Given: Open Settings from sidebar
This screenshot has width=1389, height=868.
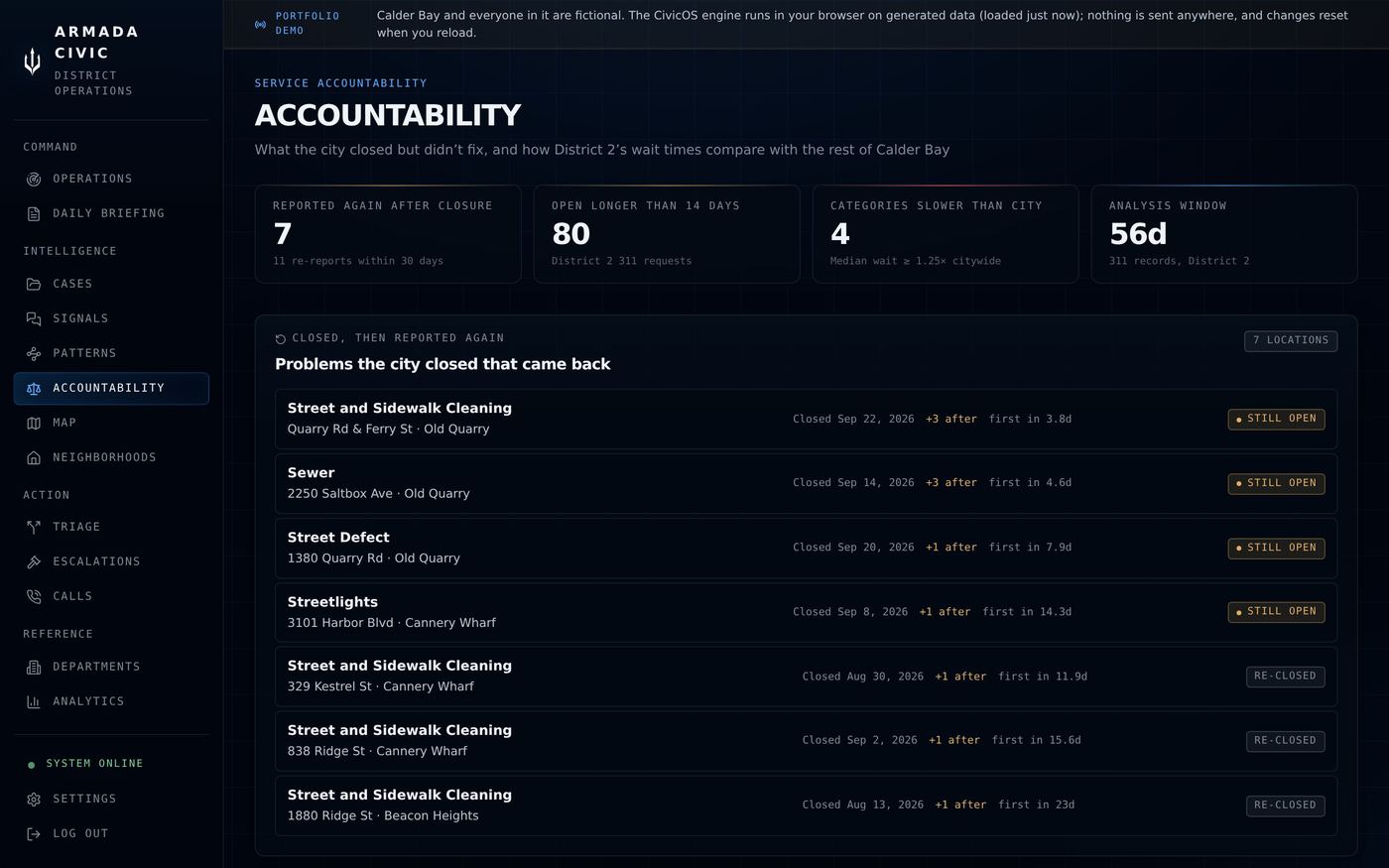Looking at the screenshot, I should (x=111, y=799).
